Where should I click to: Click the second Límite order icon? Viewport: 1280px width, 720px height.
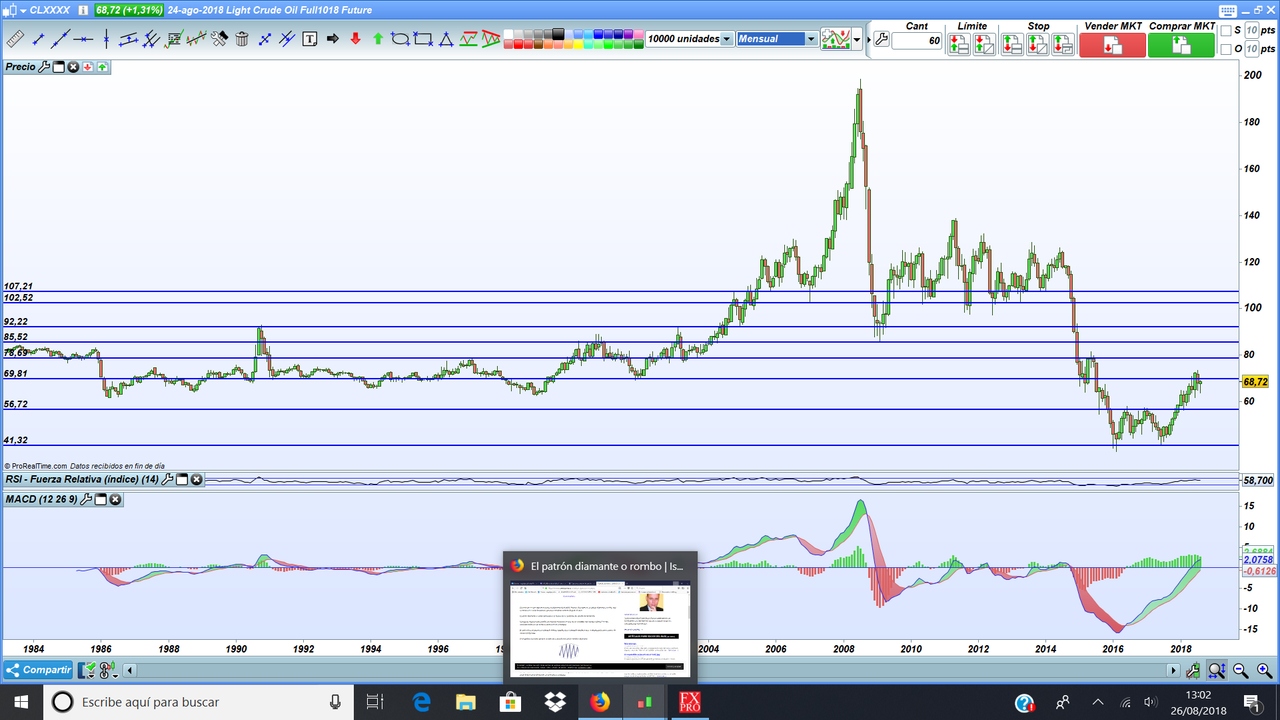[x=984, y=45]
